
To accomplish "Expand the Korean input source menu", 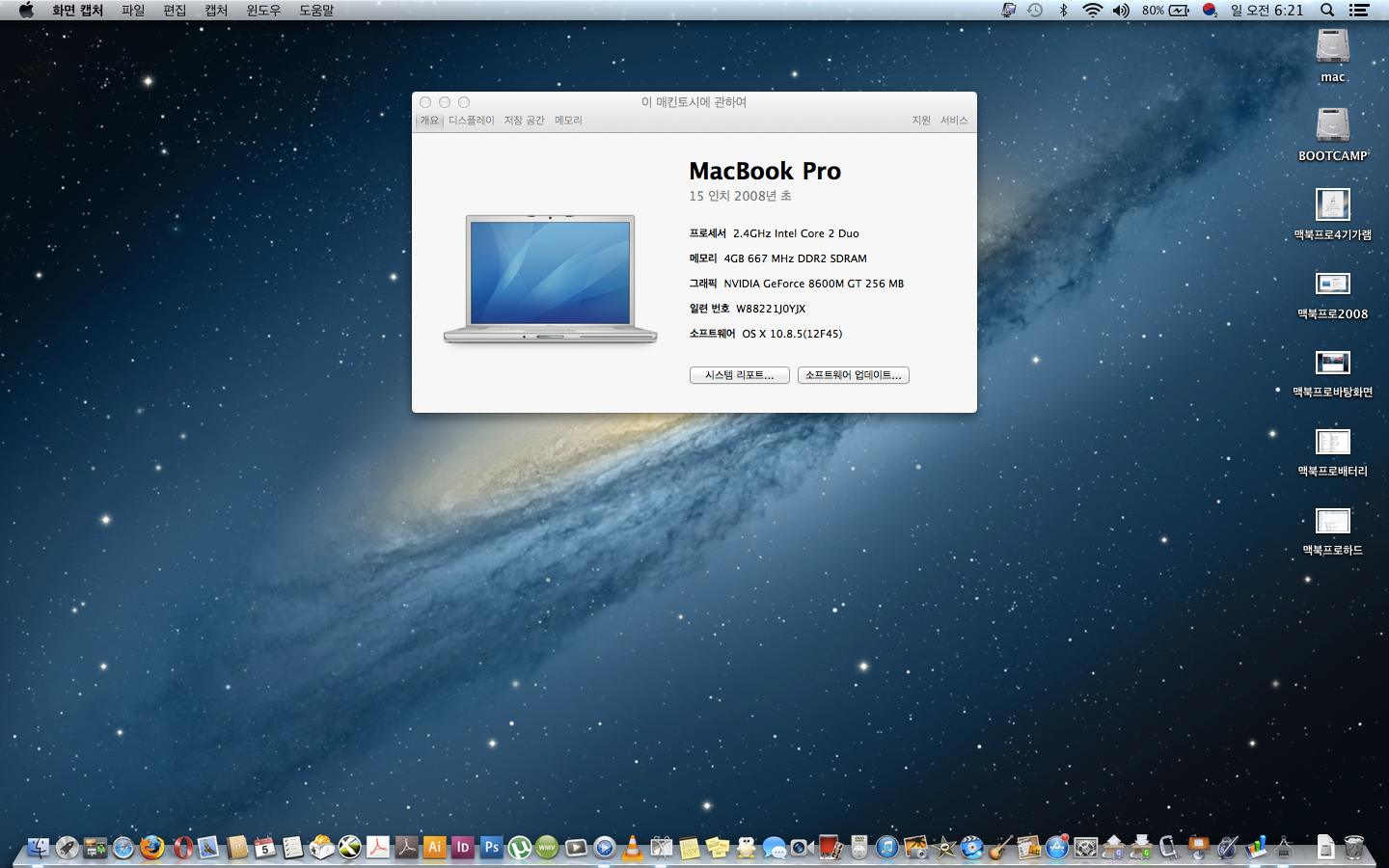I will pyautogui.click(x=1210, y=11).
